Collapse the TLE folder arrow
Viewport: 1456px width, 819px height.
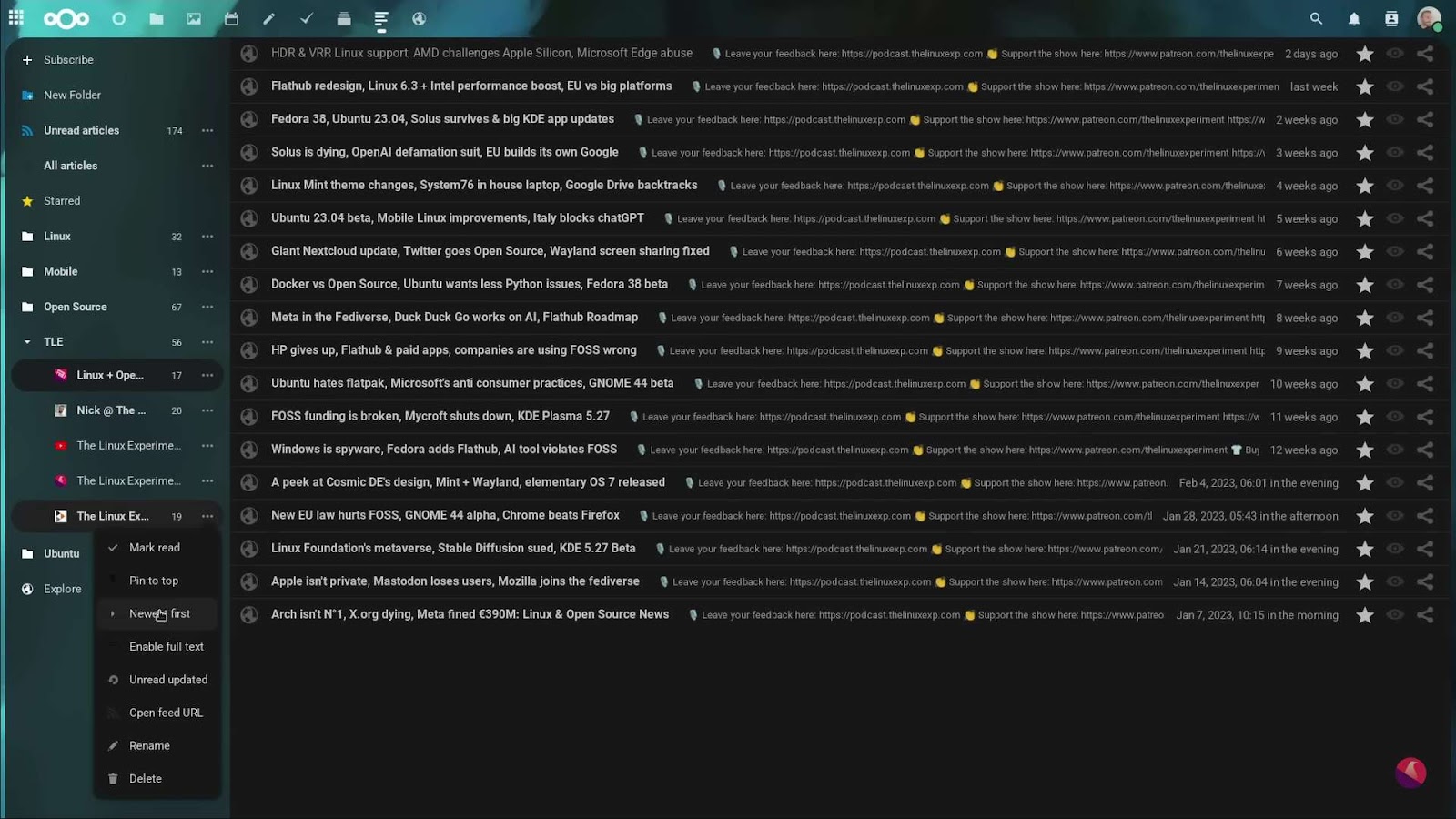(27, 342)
